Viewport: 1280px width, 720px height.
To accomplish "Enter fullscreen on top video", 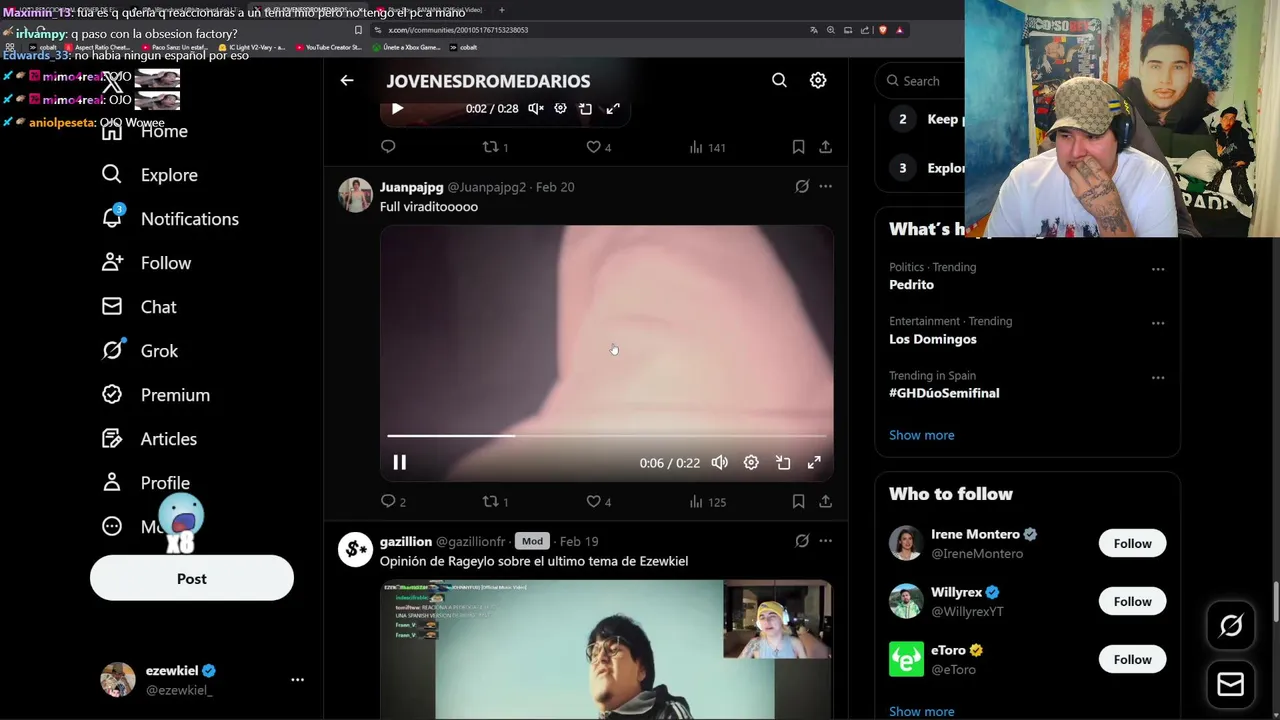I will coord(613,108).
